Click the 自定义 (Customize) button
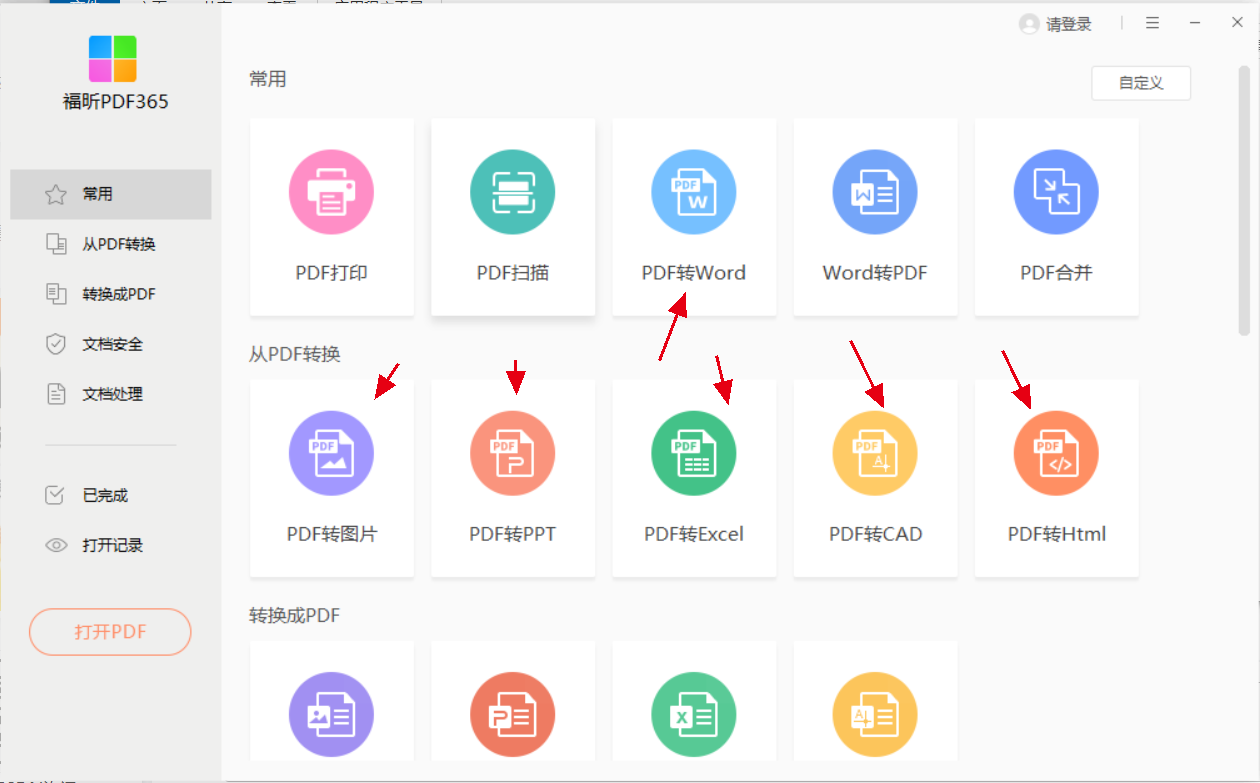Screen dimensions: 1260x783 click(1141, 83)
